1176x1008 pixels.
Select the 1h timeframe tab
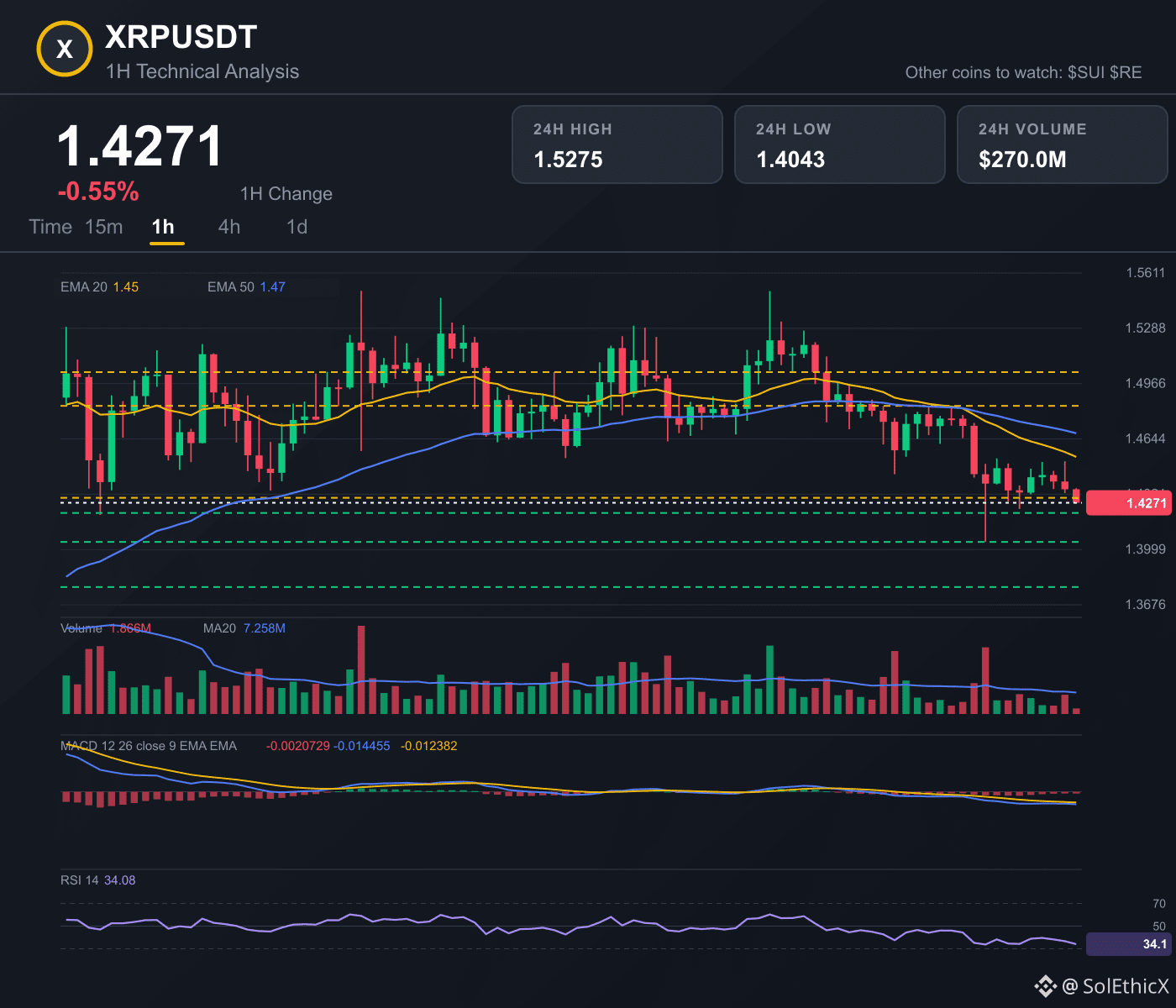(163, 227)
